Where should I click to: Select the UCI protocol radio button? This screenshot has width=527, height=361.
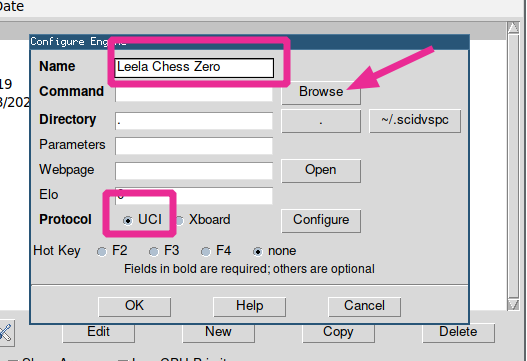pos(128,220)
